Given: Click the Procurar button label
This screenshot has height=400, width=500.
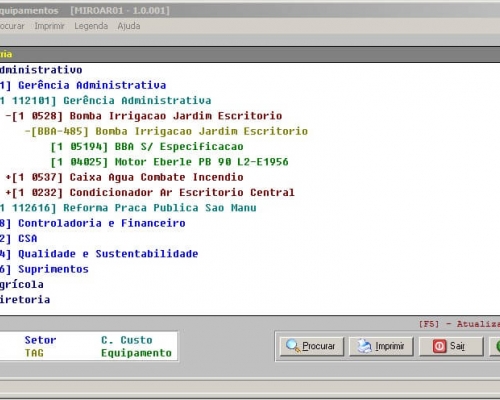Looking at the screenshot, I should (x=319, y=346).
